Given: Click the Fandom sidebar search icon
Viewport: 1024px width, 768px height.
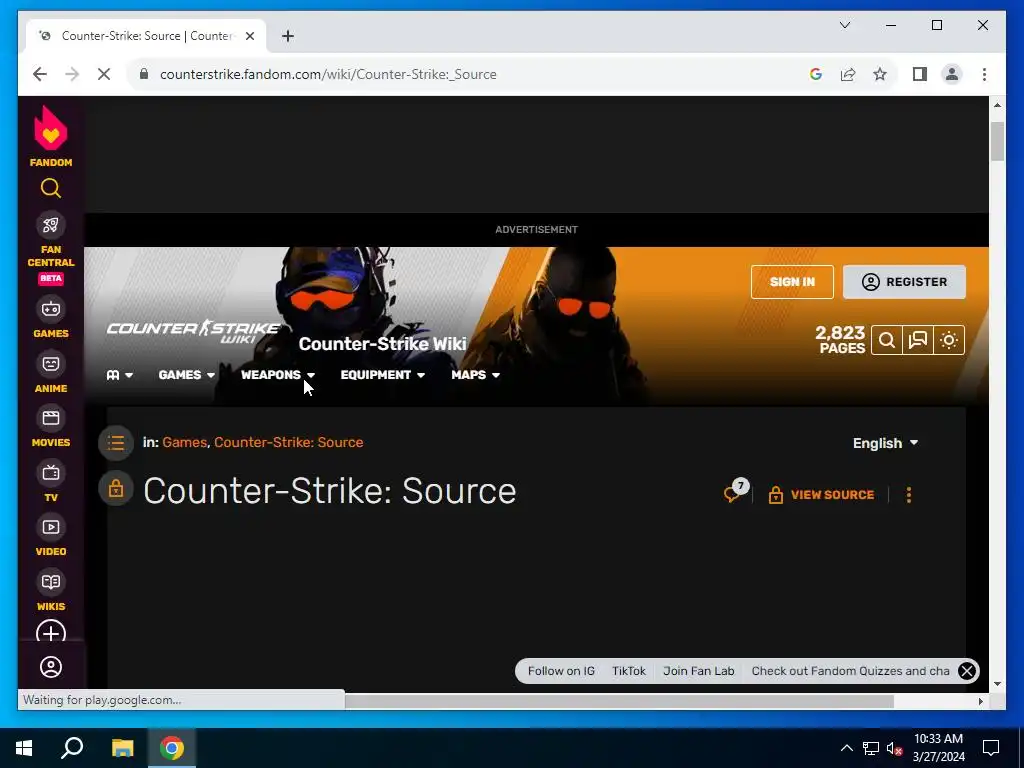Looking at the screenshot, I should click(x=51, y=189).
